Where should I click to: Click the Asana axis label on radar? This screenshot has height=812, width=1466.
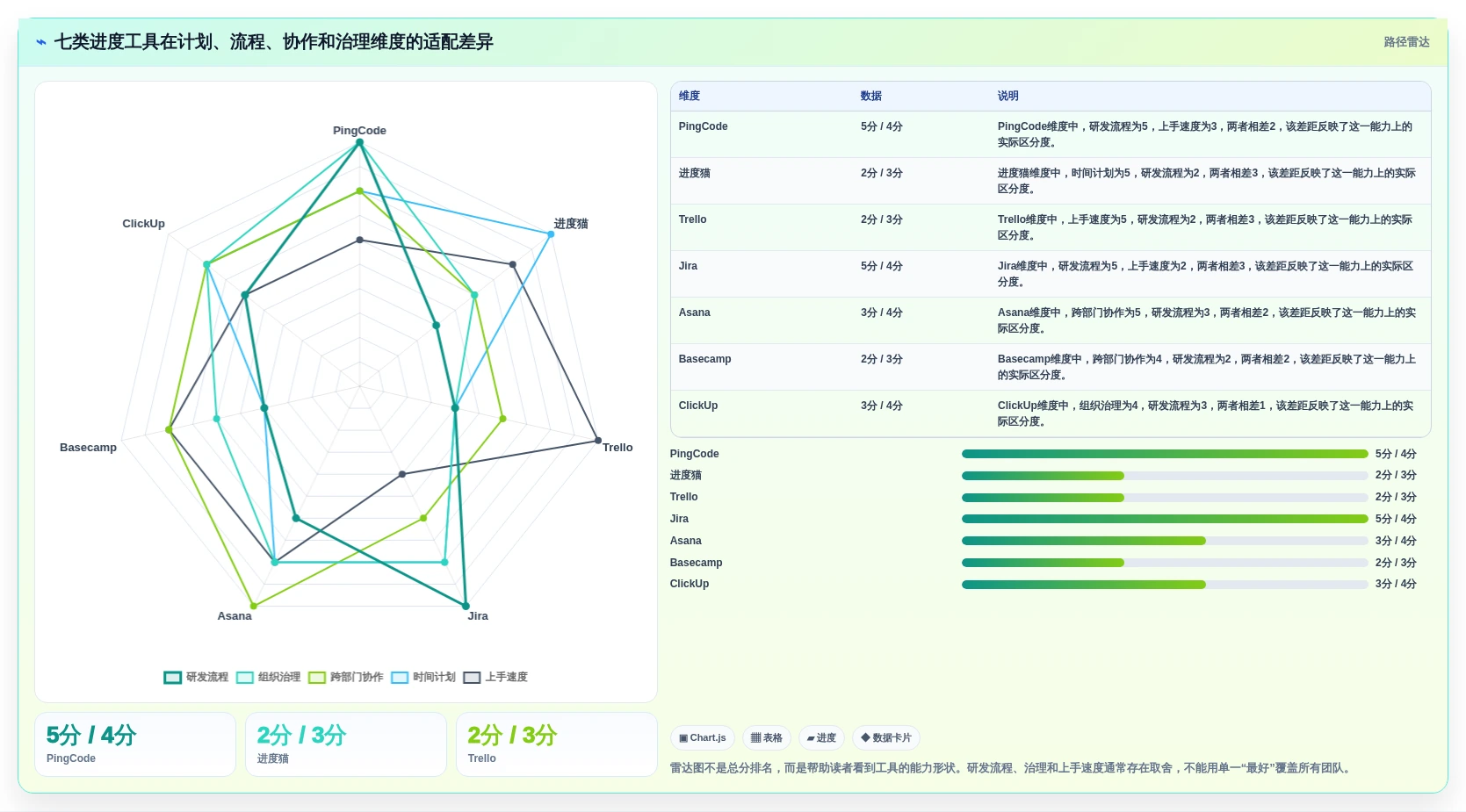235,616
